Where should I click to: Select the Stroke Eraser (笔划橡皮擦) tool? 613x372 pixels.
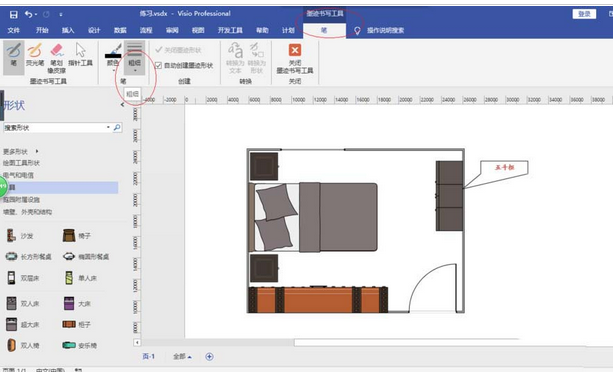[x=57, y=58]
